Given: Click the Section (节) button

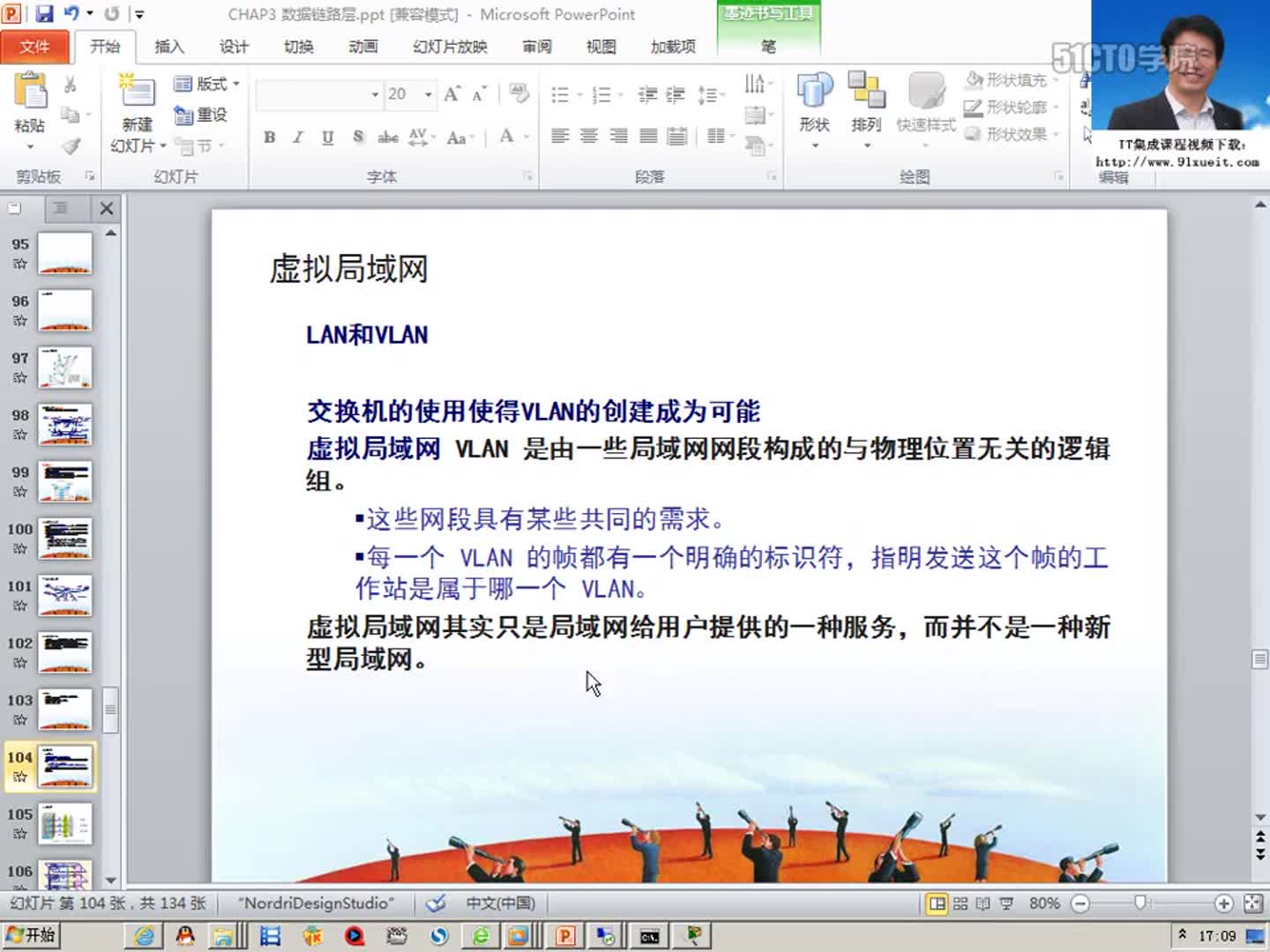Looking at the screenshot, I should tap(199, 145).
